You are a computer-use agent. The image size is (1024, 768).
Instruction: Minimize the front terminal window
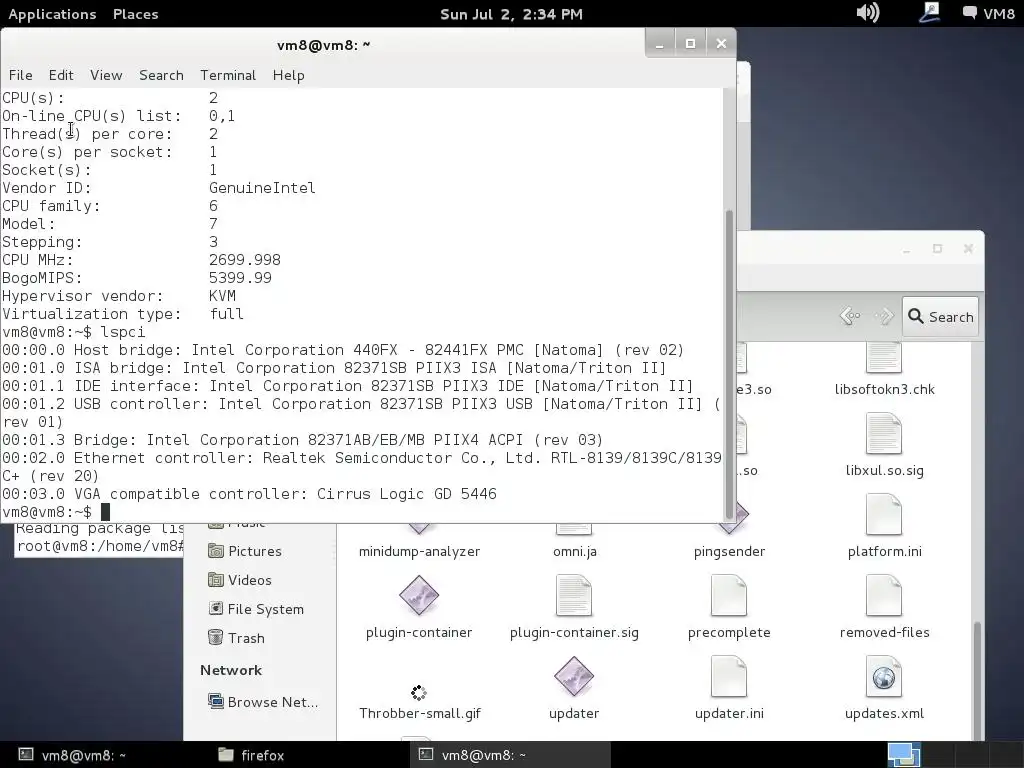[660, 44]
